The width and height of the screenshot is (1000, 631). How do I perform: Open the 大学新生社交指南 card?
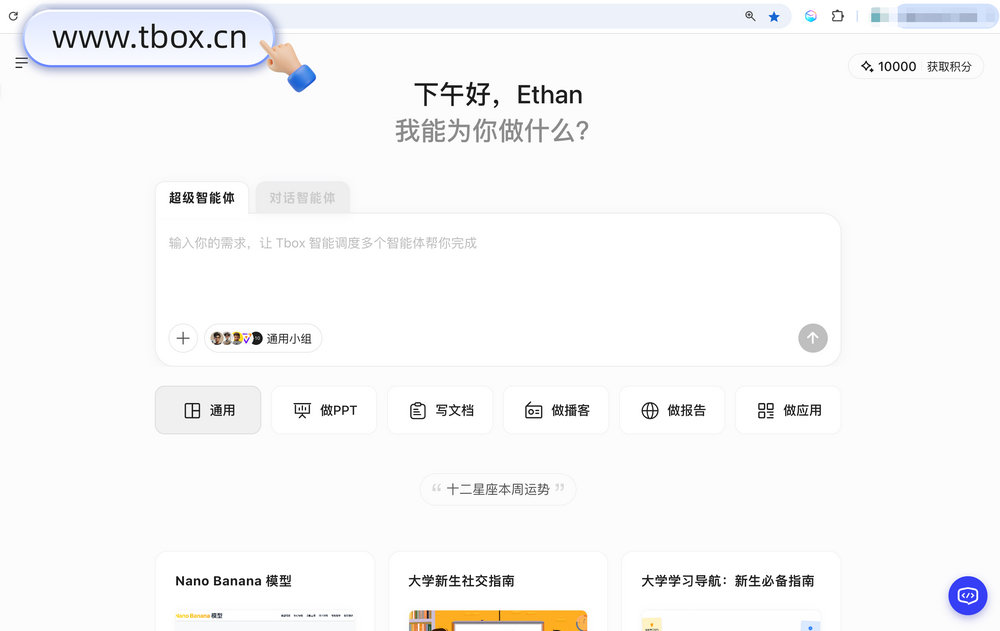pyautogui.click(x=498, y=591)
